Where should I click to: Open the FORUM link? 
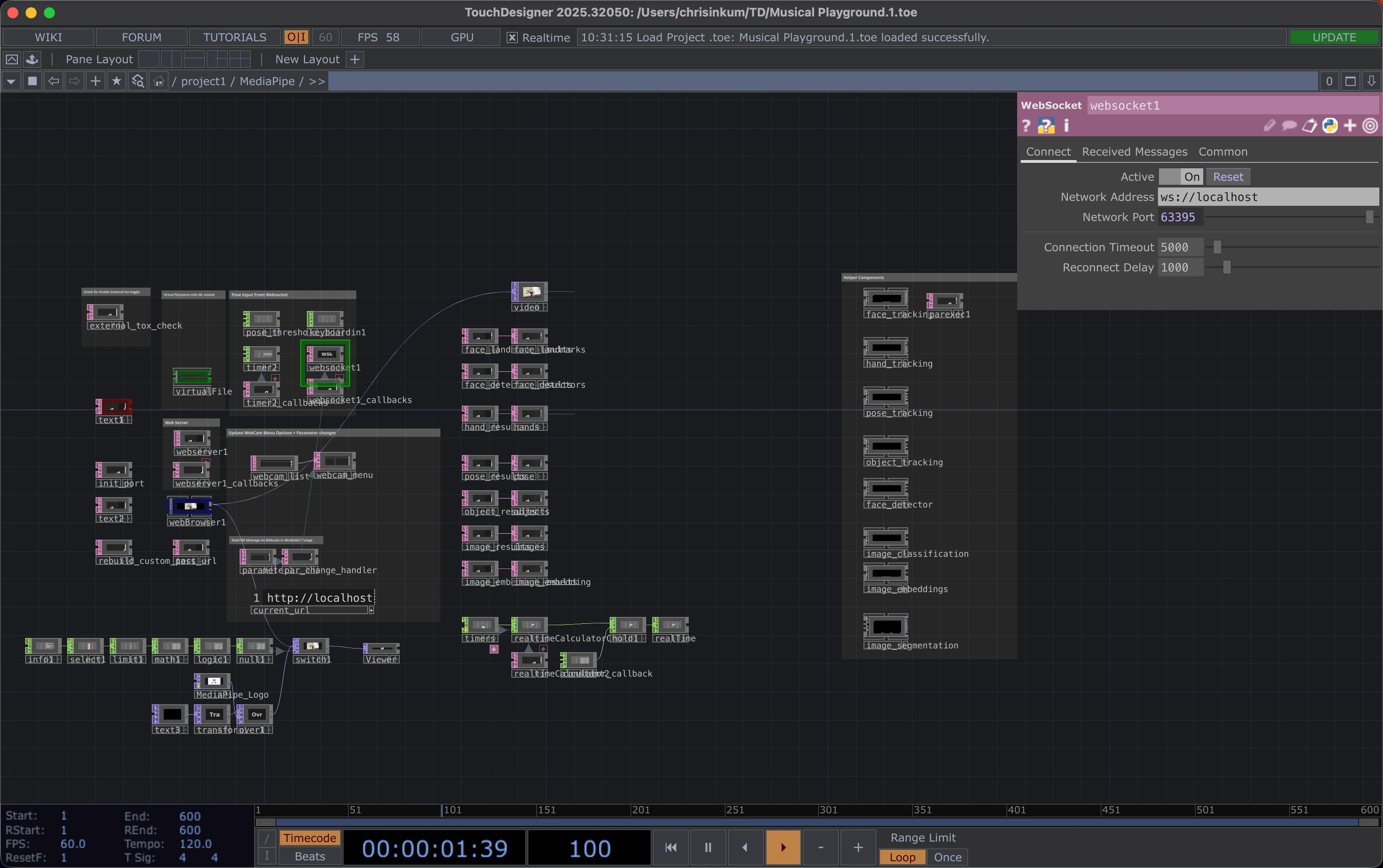click(x=141, y=38)
